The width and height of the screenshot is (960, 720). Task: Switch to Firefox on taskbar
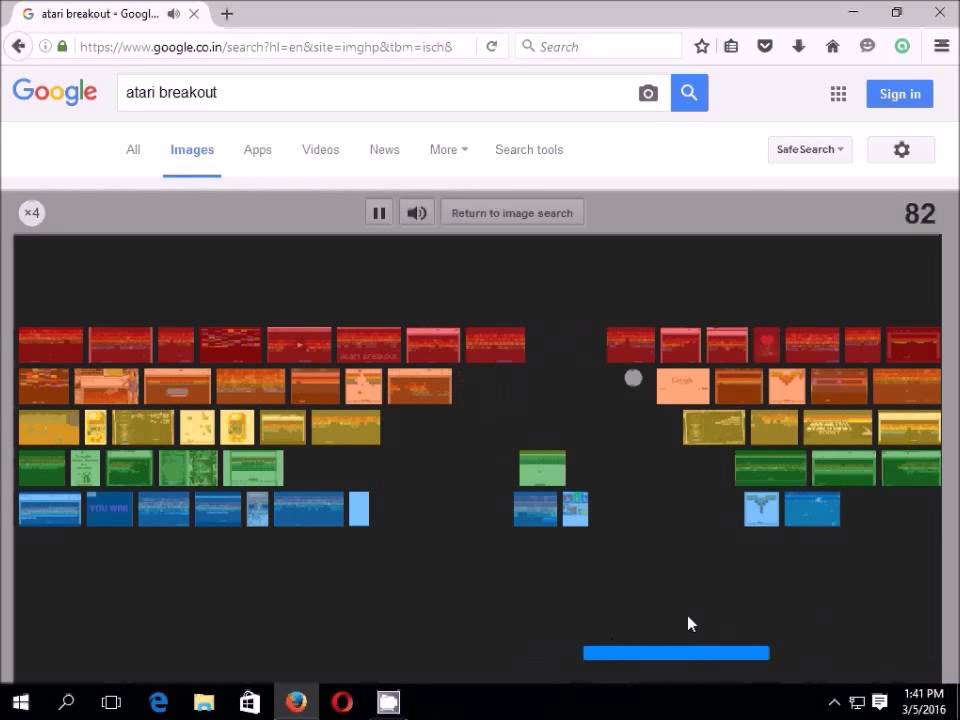[296, 702]
